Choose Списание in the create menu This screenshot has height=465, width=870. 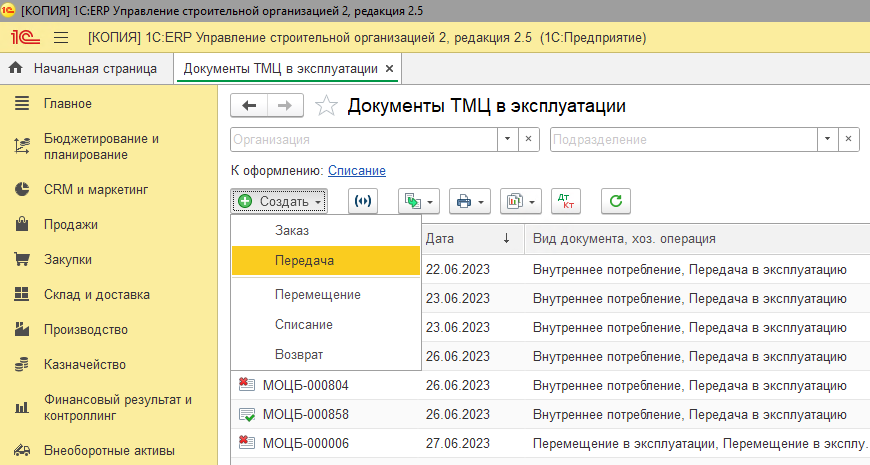(x=304, y=325)
